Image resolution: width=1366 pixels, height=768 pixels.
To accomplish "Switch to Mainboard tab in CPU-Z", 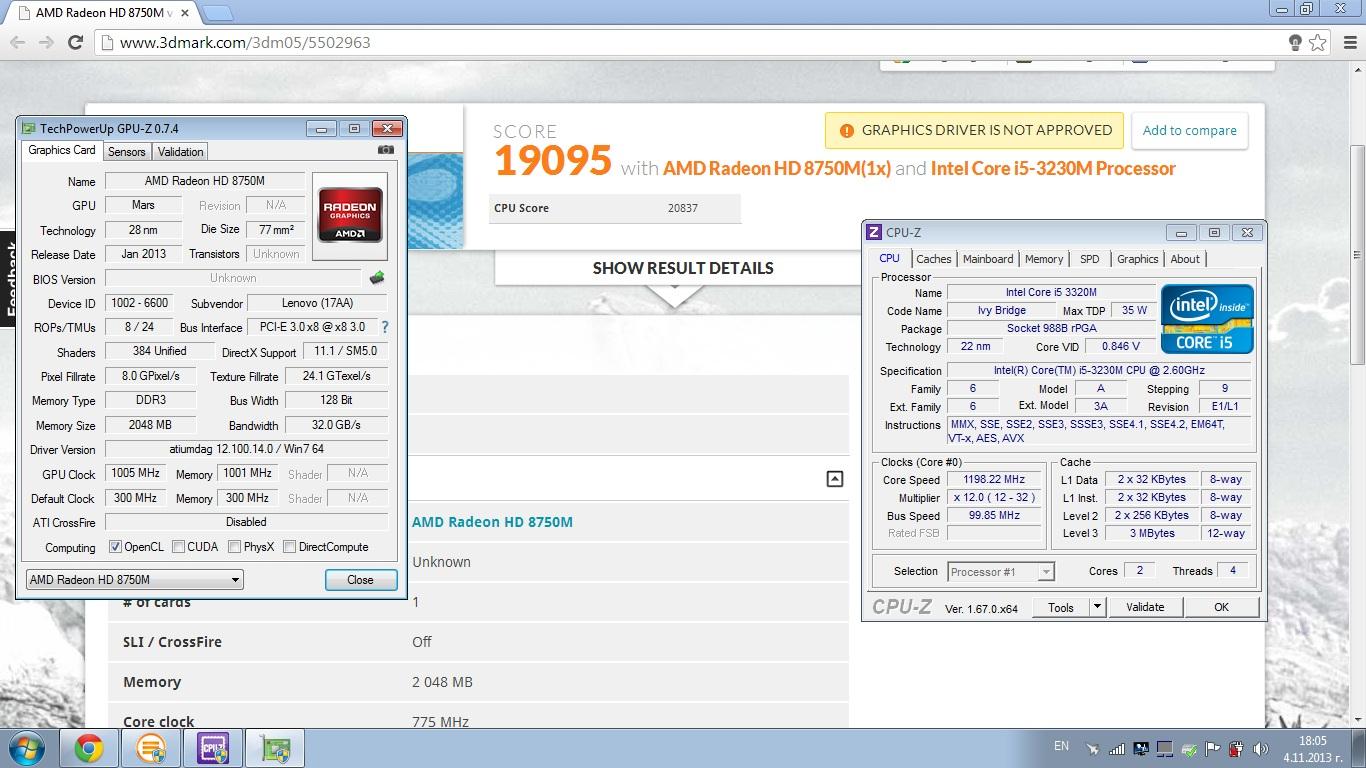I will [x=988, y=259].
